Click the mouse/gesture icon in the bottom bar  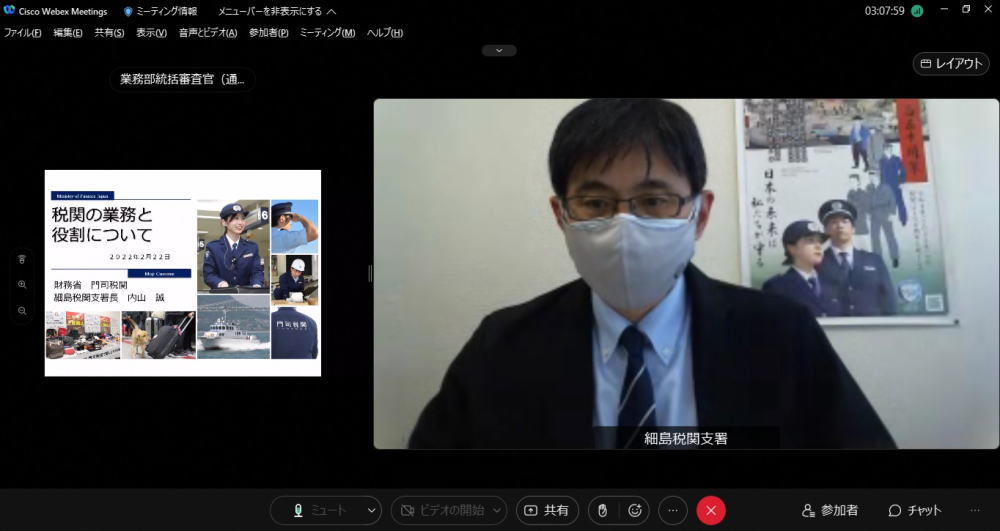pos(603,510)
